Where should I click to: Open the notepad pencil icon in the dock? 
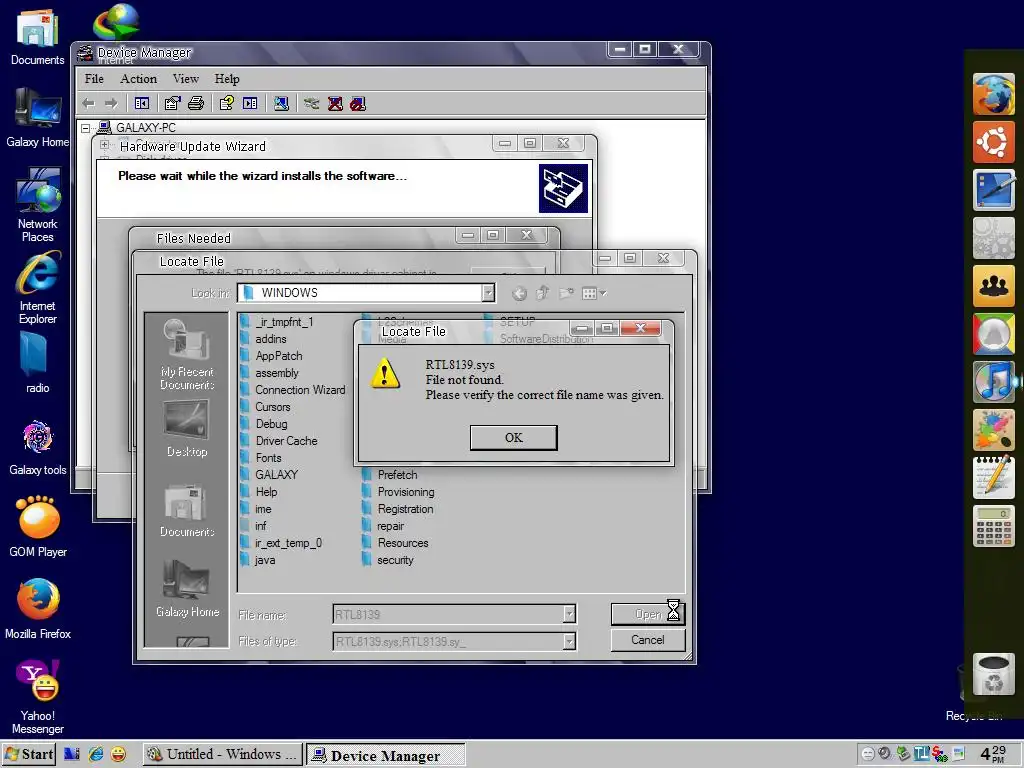tap(993, 477)
